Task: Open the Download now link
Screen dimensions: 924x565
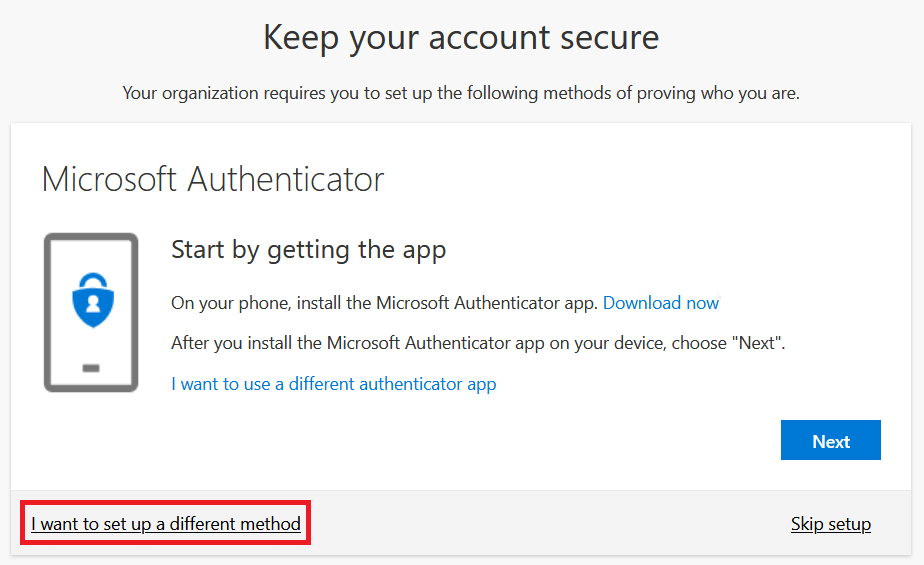Action: 661,303
